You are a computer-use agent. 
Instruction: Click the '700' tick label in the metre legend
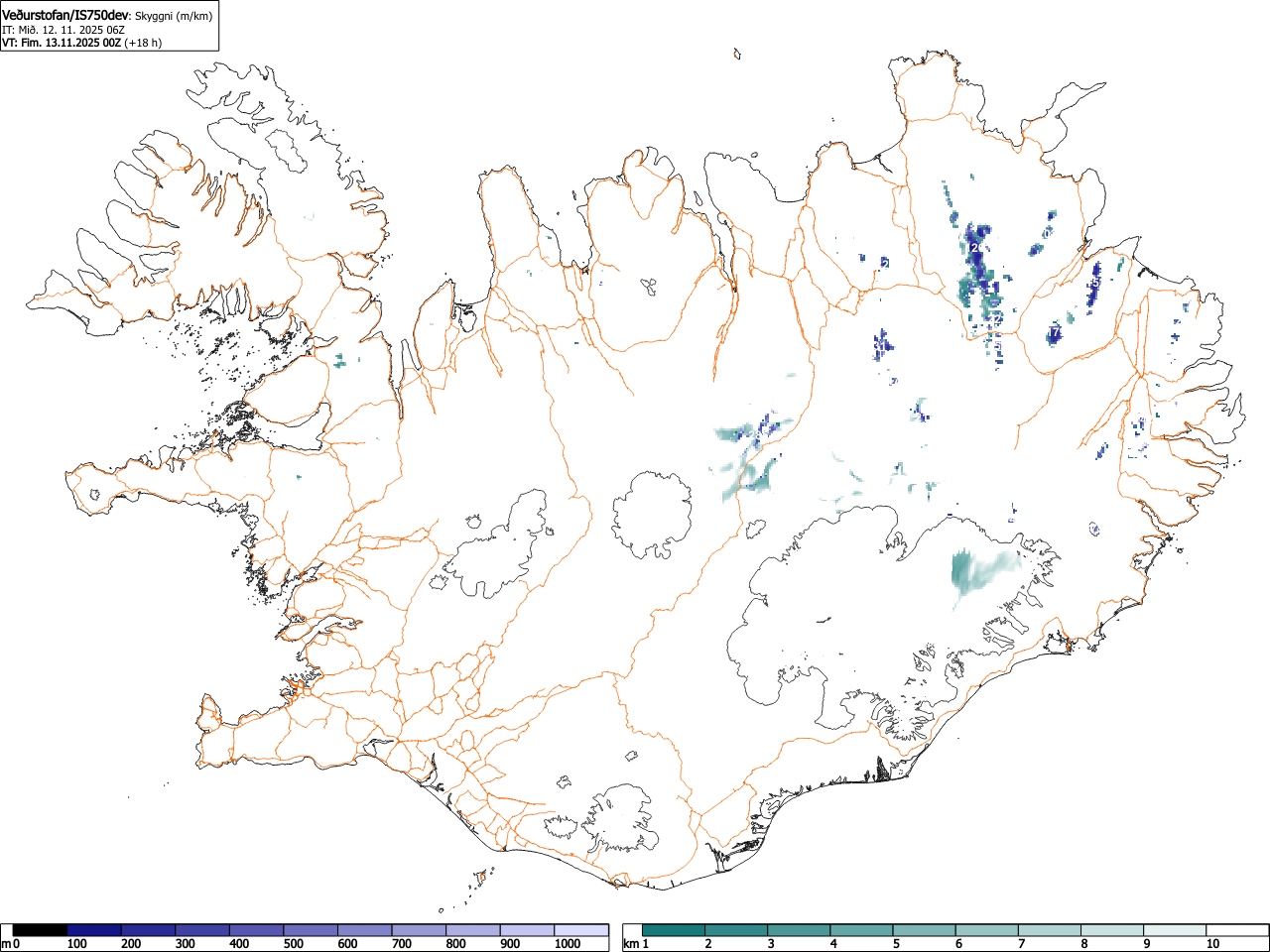pos(402,944)
